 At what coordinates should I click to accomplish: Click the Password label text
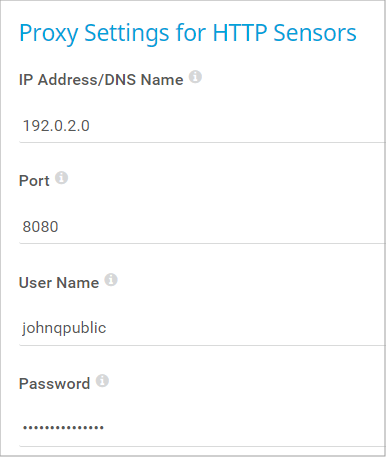(x=54, y=384)
